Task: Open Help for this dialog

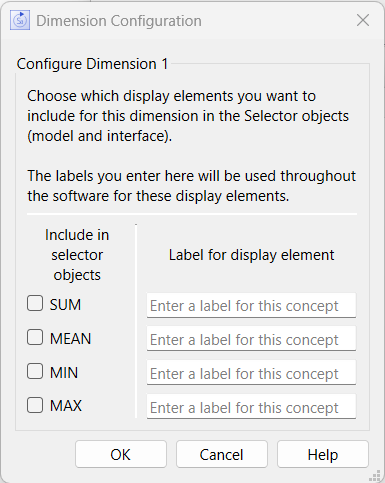Action: click(x=323, y=454)
